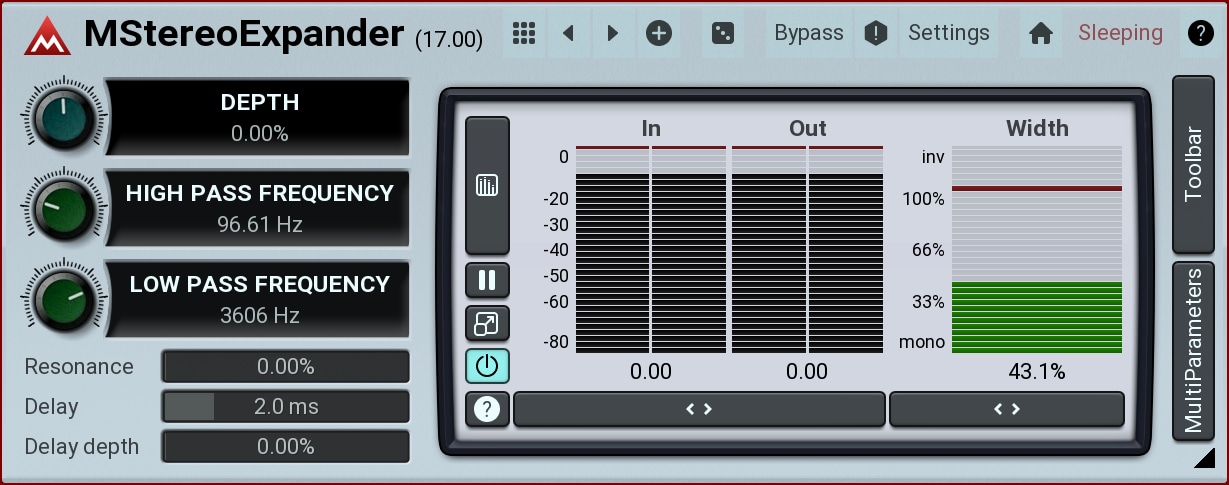Click the randomize dice icon
Screen dimensions: 1229x485
pos(721,33)
